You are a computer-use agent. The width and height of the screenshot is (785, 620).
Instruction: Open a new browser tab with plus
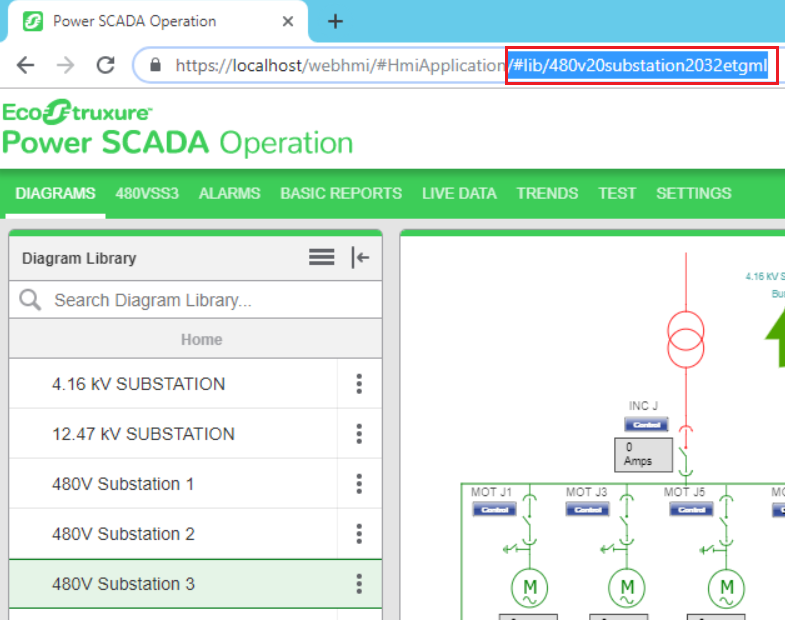tap(335, 21)
